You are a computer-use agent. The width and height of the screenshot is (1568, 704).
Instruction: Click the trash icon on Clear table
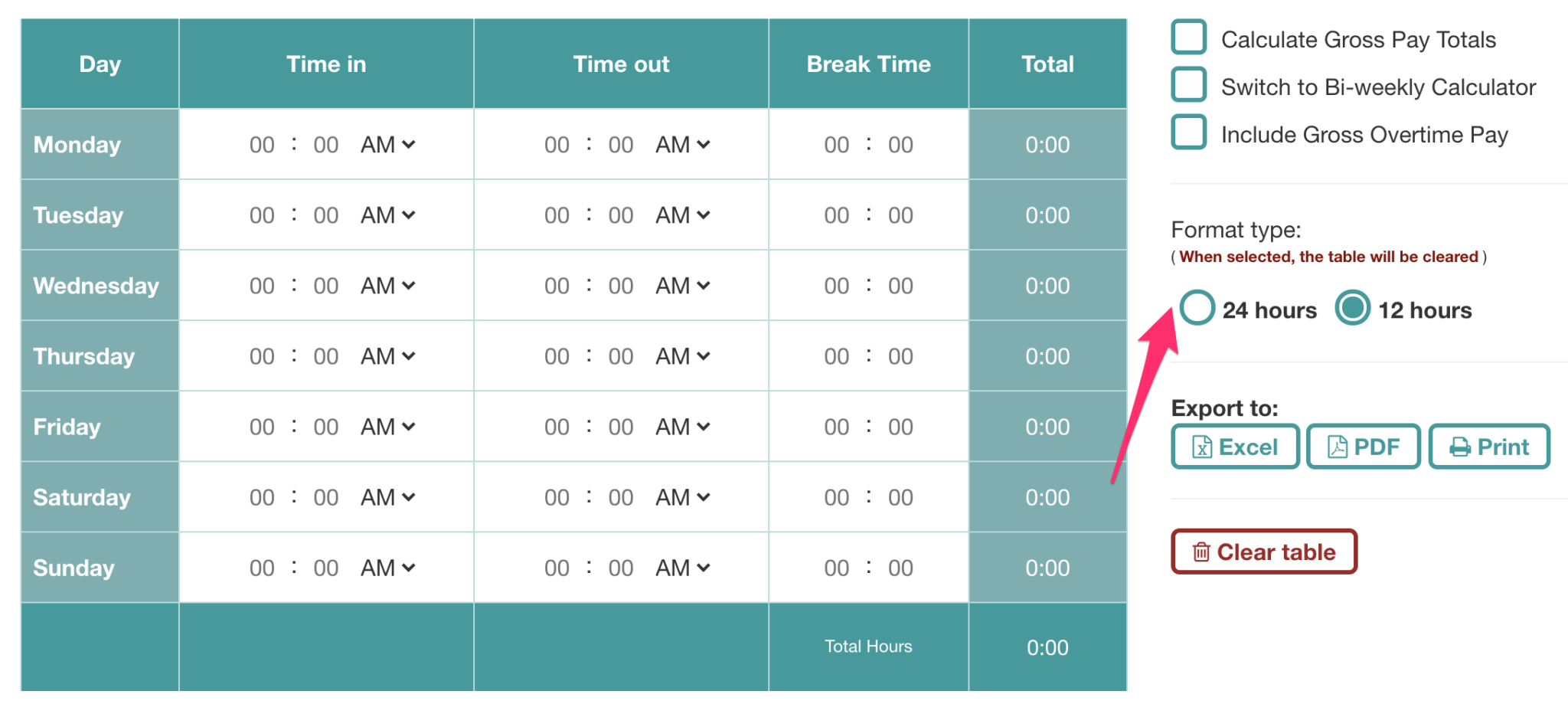[1200, 551]
